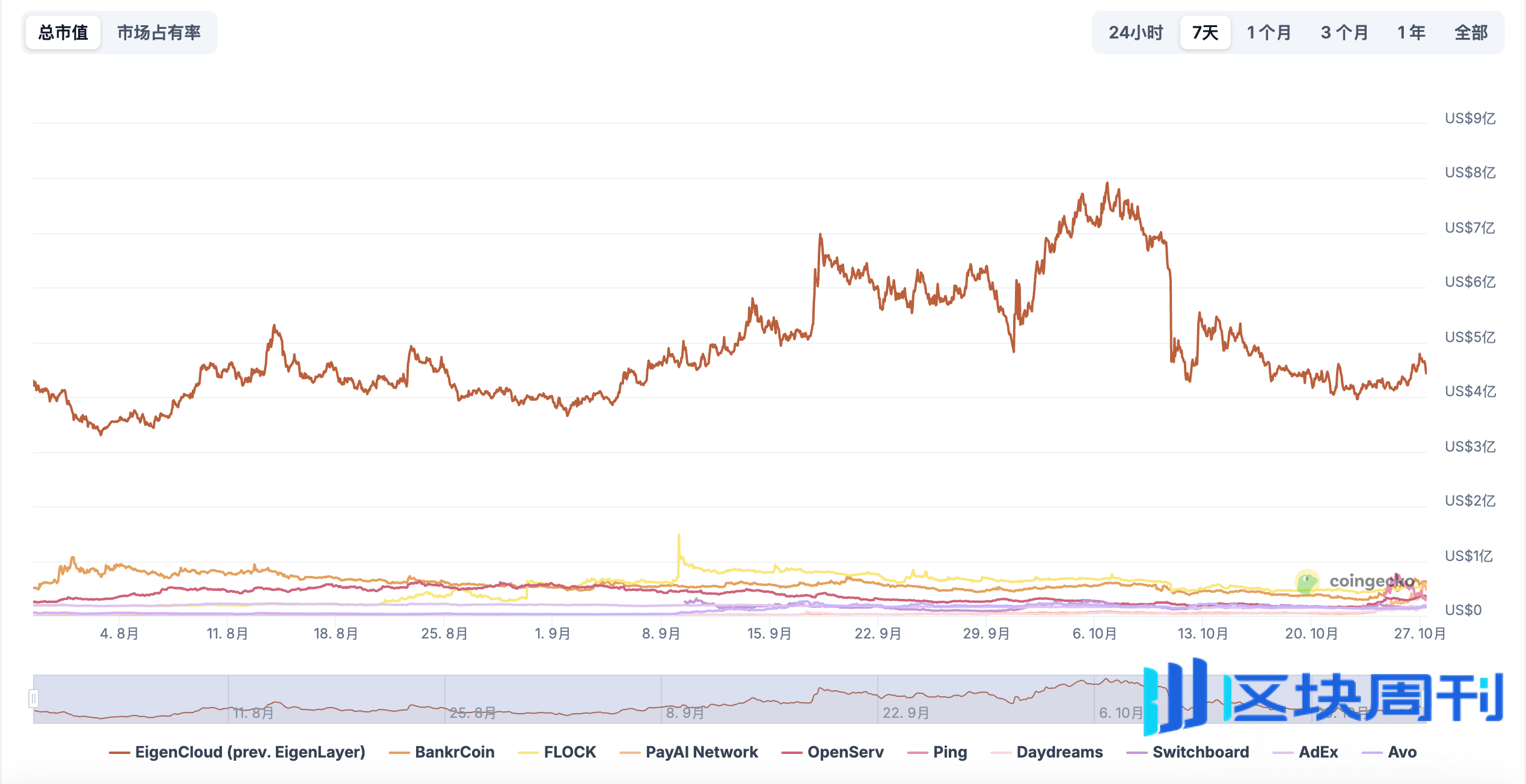The image size is (1526, 784).
Task: Toggle AdEx series in the legend
Action: (1318, 752)
